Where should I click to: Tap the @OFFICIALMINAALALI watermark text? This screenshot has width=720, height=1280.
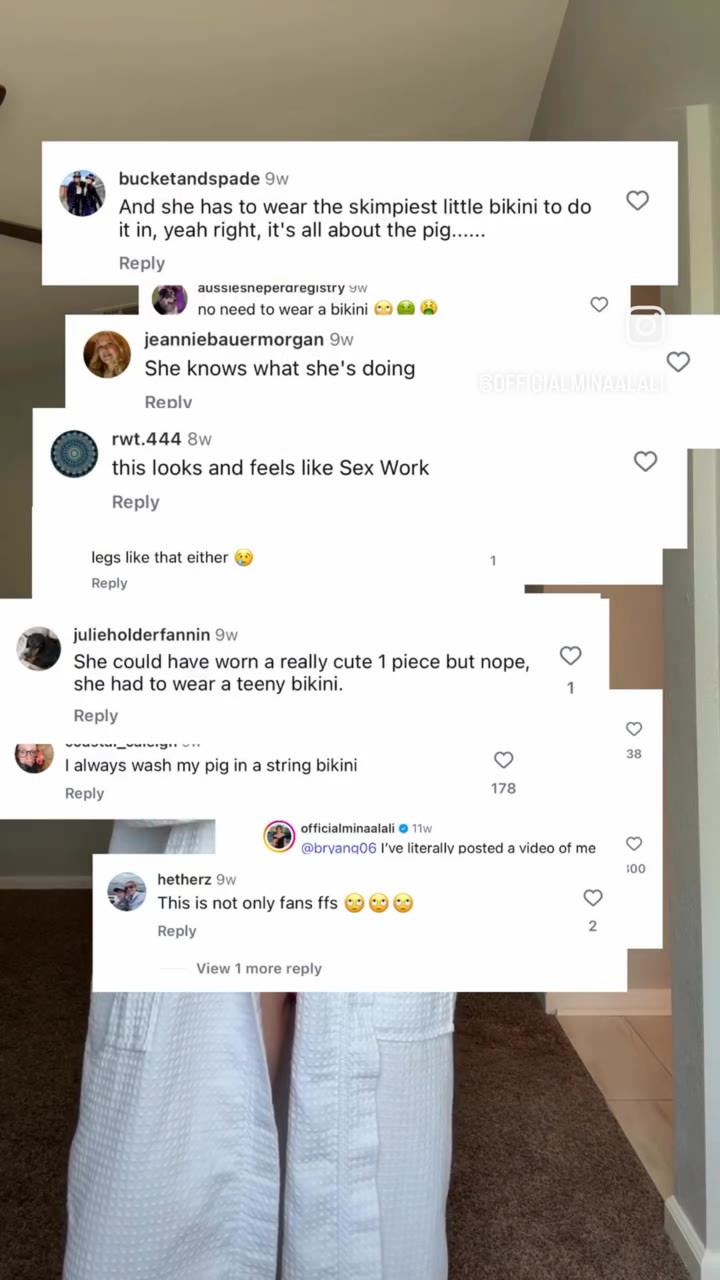point(572,384)
